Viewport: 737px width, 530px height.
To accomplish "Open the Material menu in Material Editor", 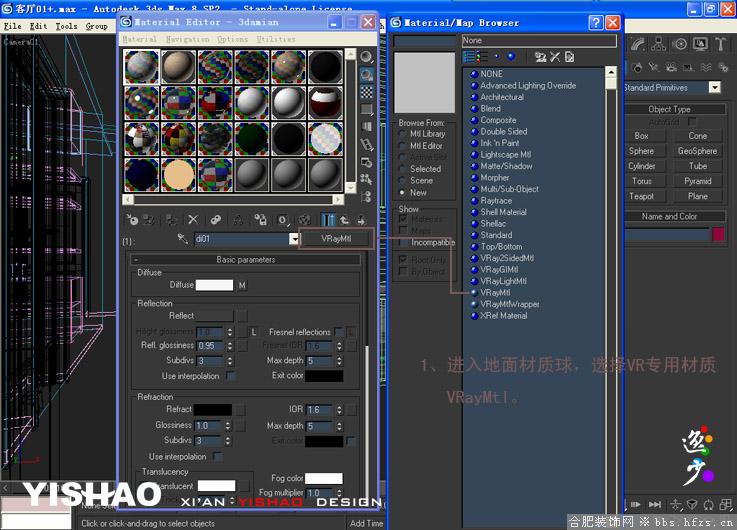I will (x=139, y=39).
